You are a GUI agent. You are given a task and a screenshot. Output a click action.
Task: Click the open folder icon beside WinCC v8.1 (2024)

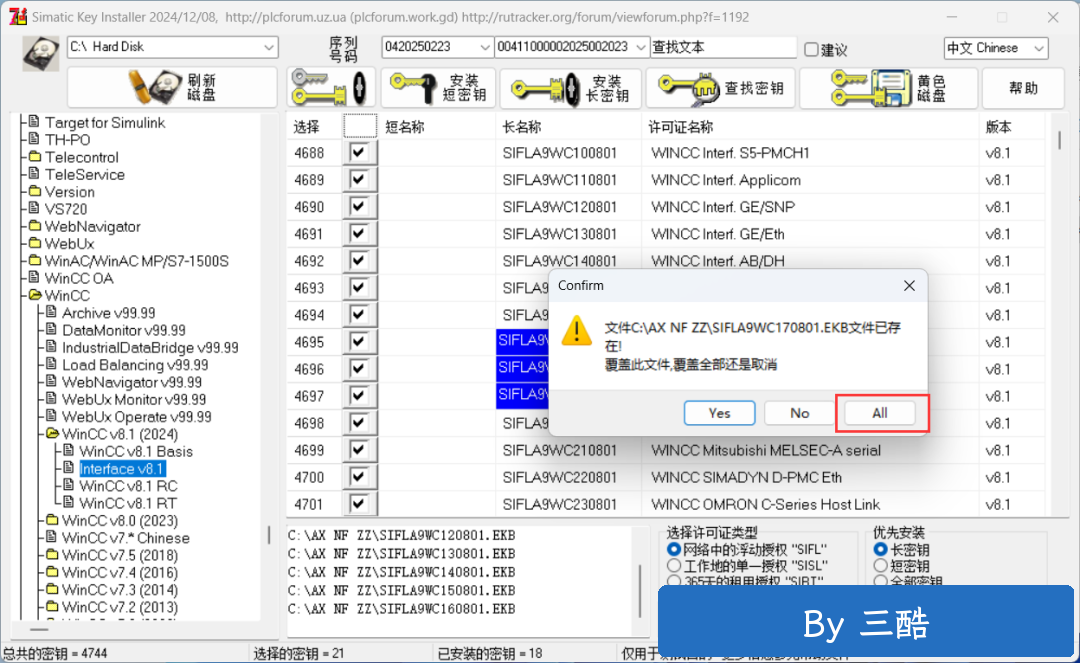tap(52, 434)
